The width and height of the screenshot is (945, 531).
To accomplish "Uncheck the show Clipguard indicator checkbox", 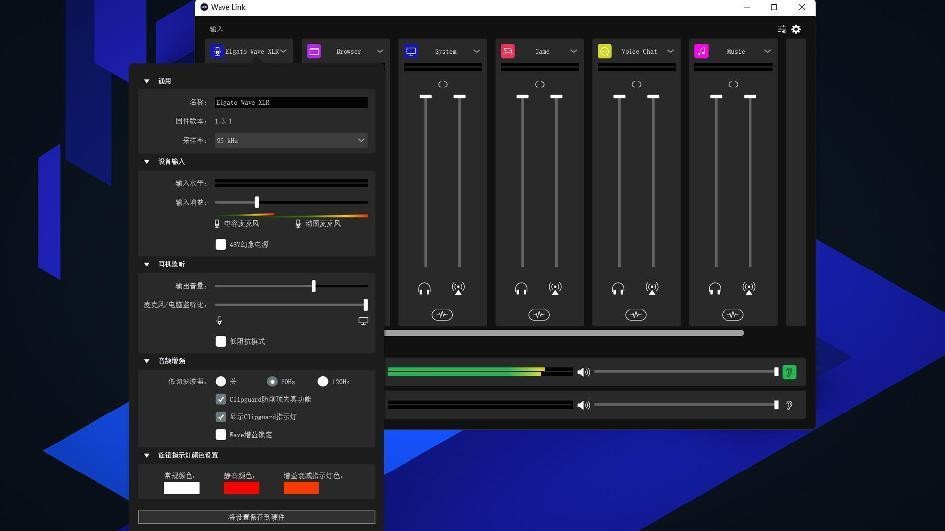I will [x=221, y=416].
